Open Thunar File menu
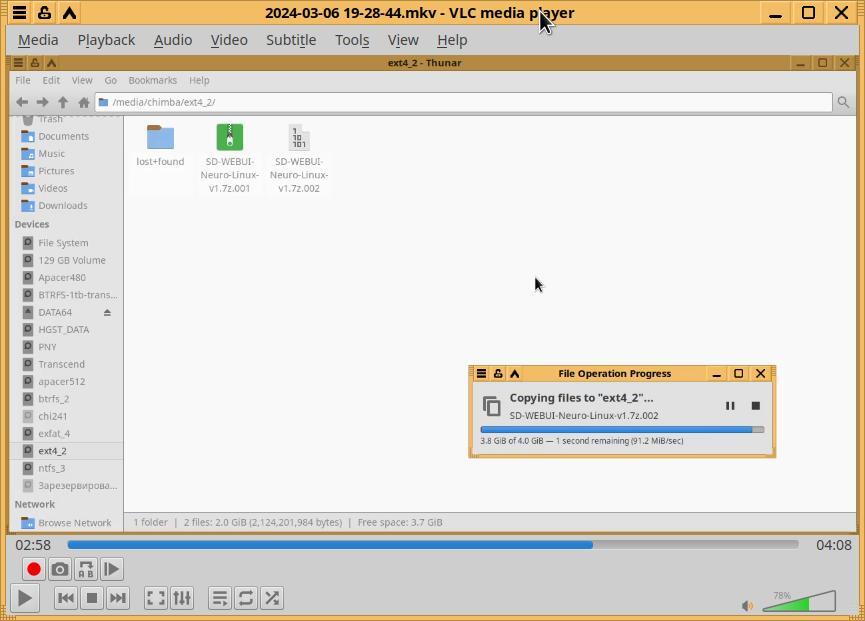Screen dimensions: 865x621 point(23,81)
